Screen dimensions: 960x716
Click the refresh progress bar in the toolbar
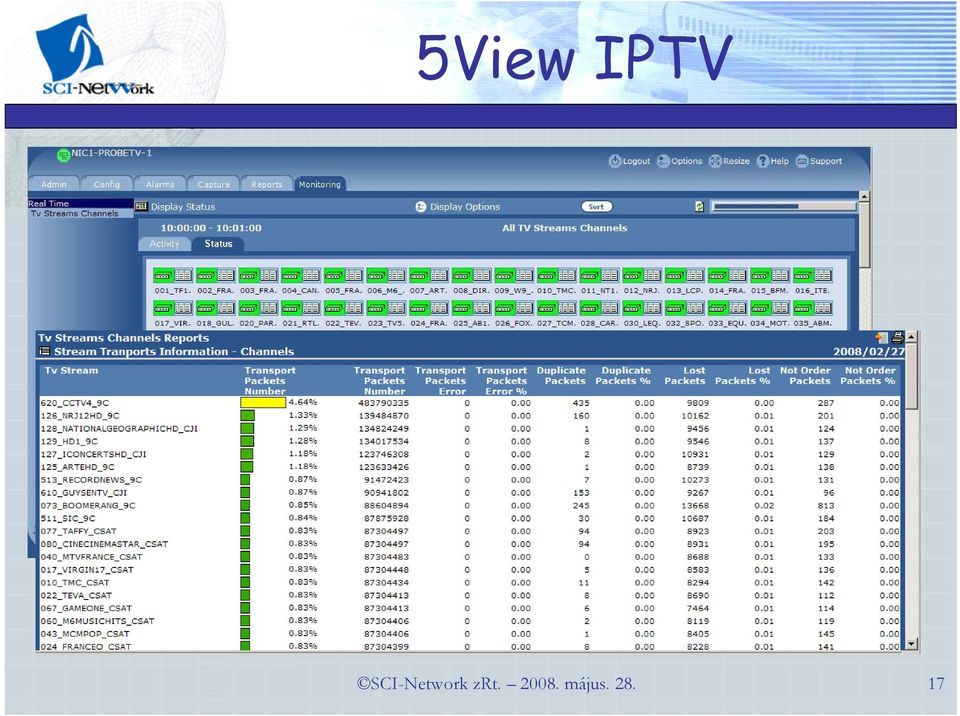pyautogui.click(x=782, y=207)
